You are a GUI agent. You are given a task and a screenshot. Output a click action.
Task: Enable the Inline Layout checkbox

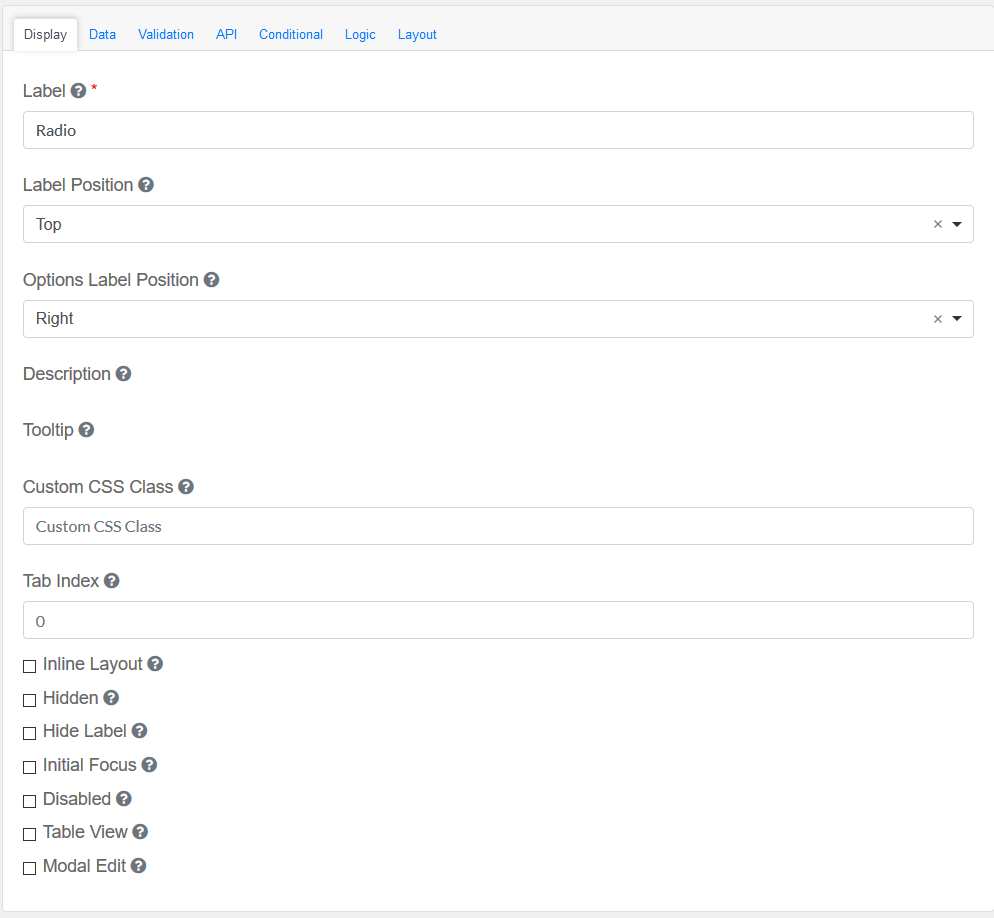point(30,666)
